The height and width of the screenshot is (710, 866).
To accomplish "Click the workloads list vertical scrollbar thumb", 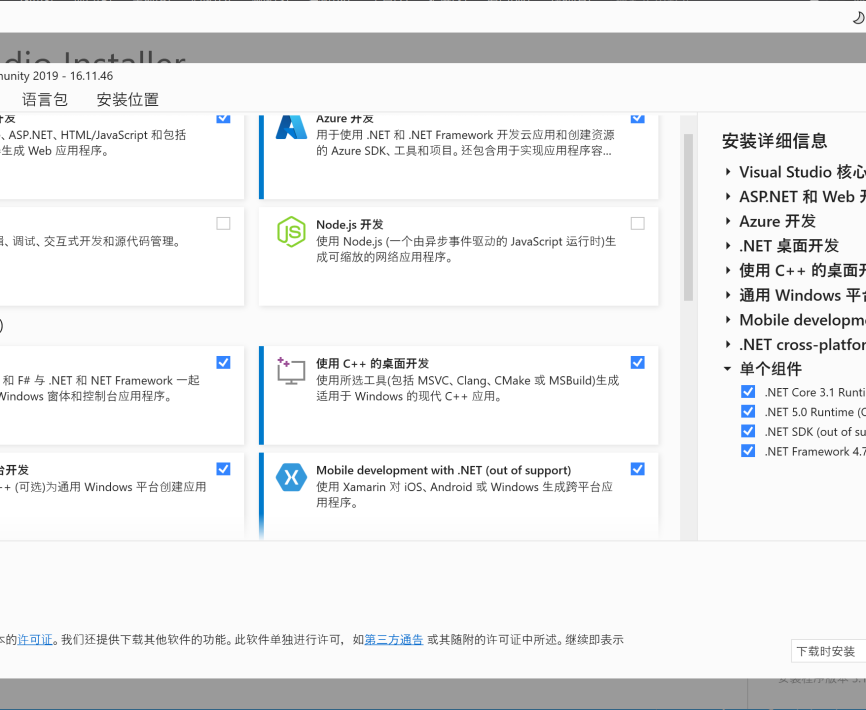I will tap(688, 217).
